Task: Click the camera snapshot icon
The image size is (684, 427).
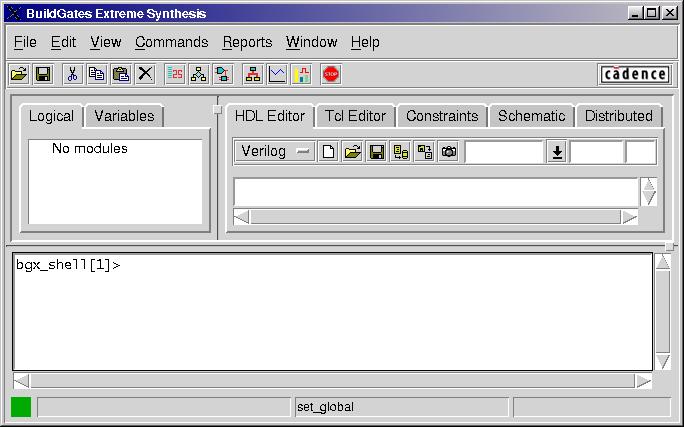Action: click(x=448, y=152)
